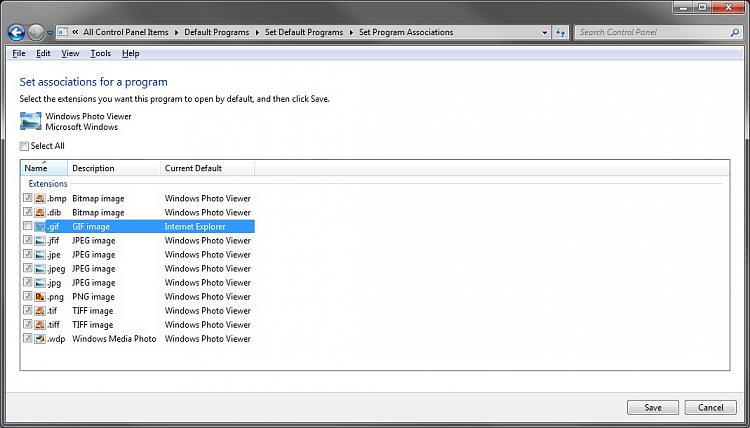Viewport: 750px width, 428px height.
Task: Click the Cancel button
Action: click(710, 407)
